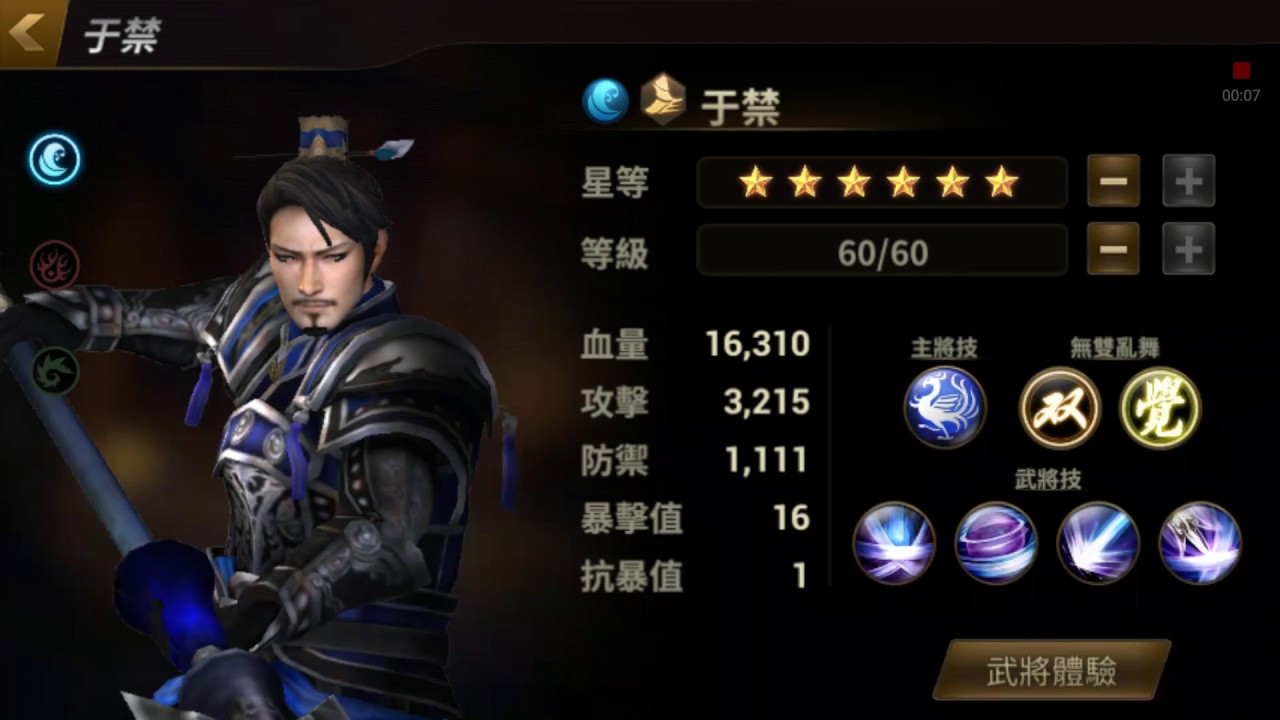1280x720 pixels.
Task: Open the third 武將技 slash skill icon
Action: click(x=1098, y=543)
